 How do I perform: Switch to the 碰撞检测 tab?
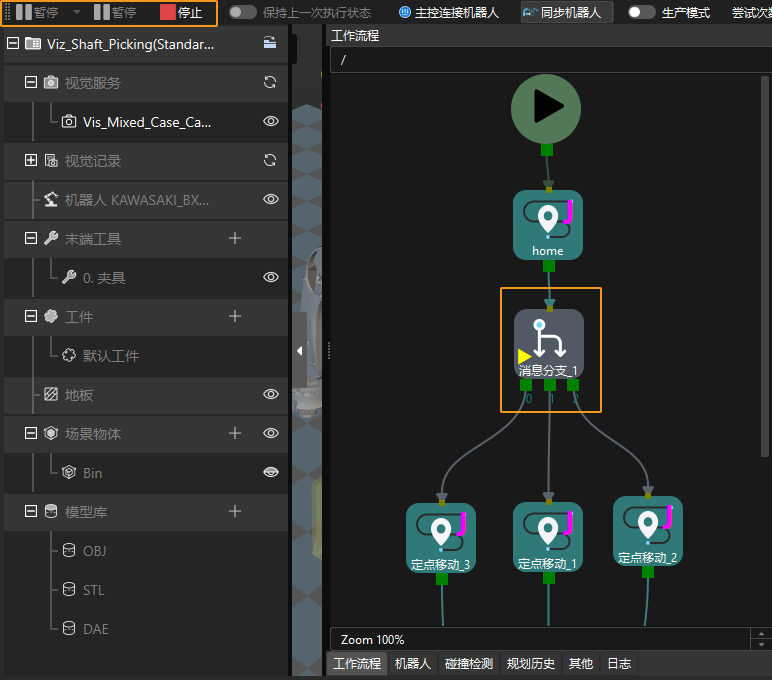(x=468, y=663)
